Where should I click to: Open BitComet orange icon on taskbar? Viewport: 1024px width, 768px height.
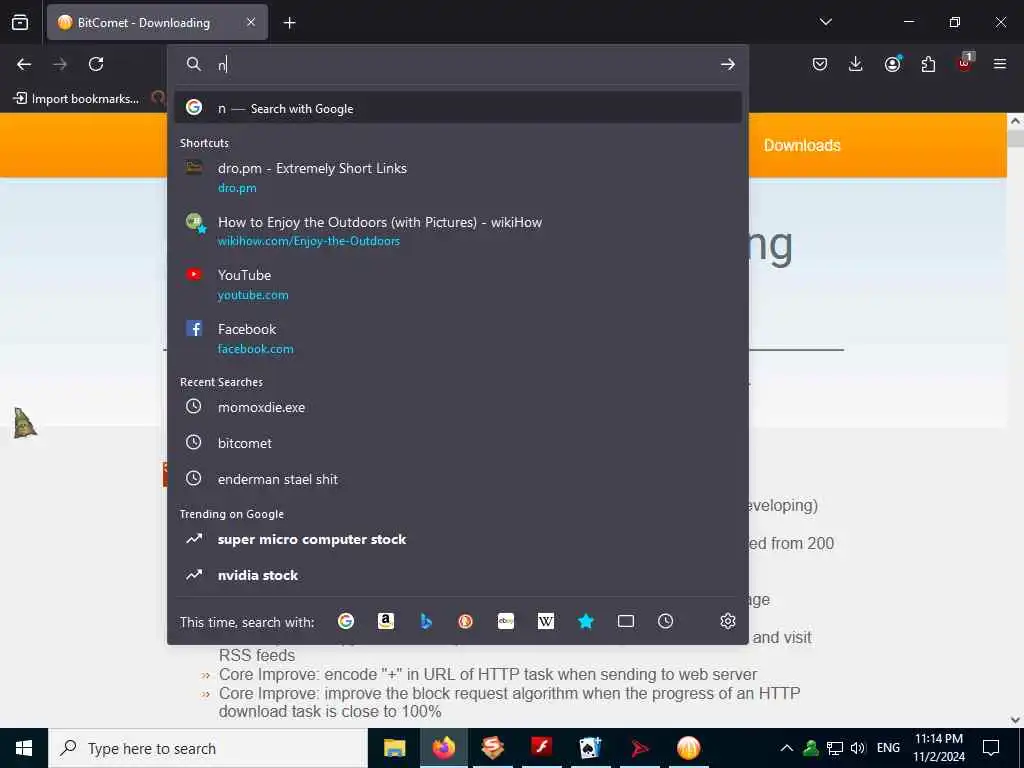688,748
